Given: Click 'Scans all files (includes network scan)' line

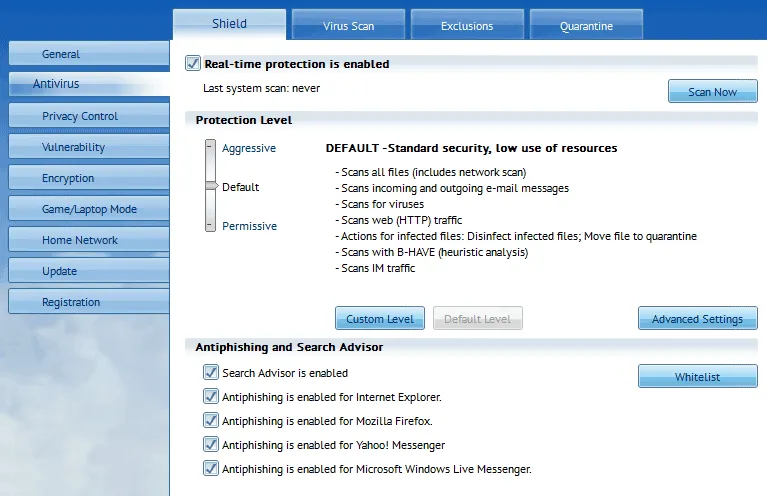Looking at the screenshot, I should coord(430,172).
